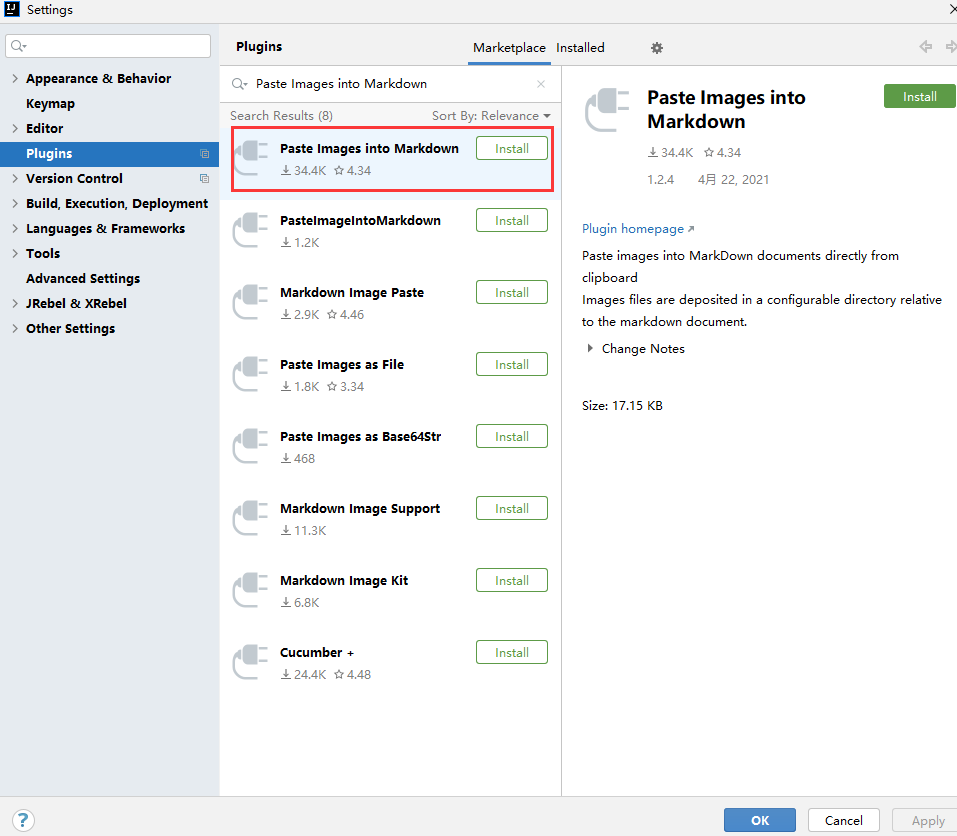Expand the Version Control node

click(15, 179)
